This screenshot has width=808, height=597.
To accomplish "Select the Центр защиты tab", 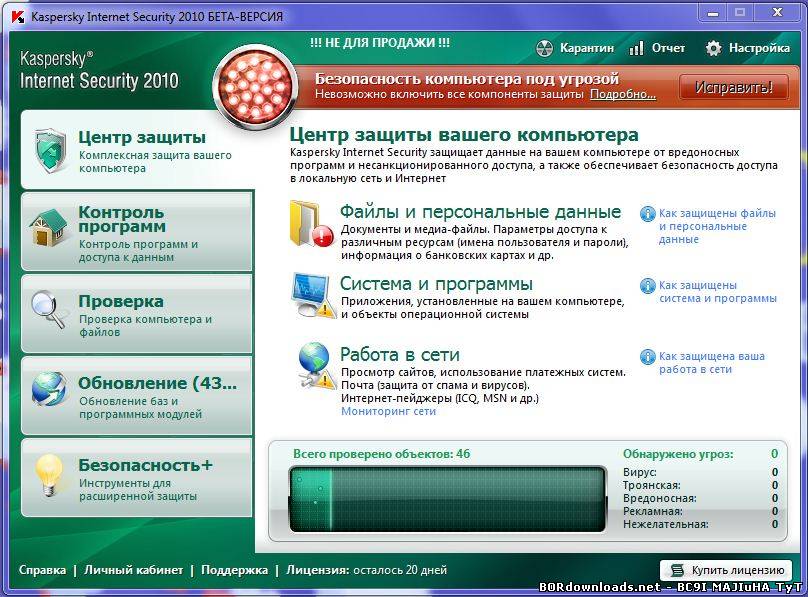I will pos(137,150).
